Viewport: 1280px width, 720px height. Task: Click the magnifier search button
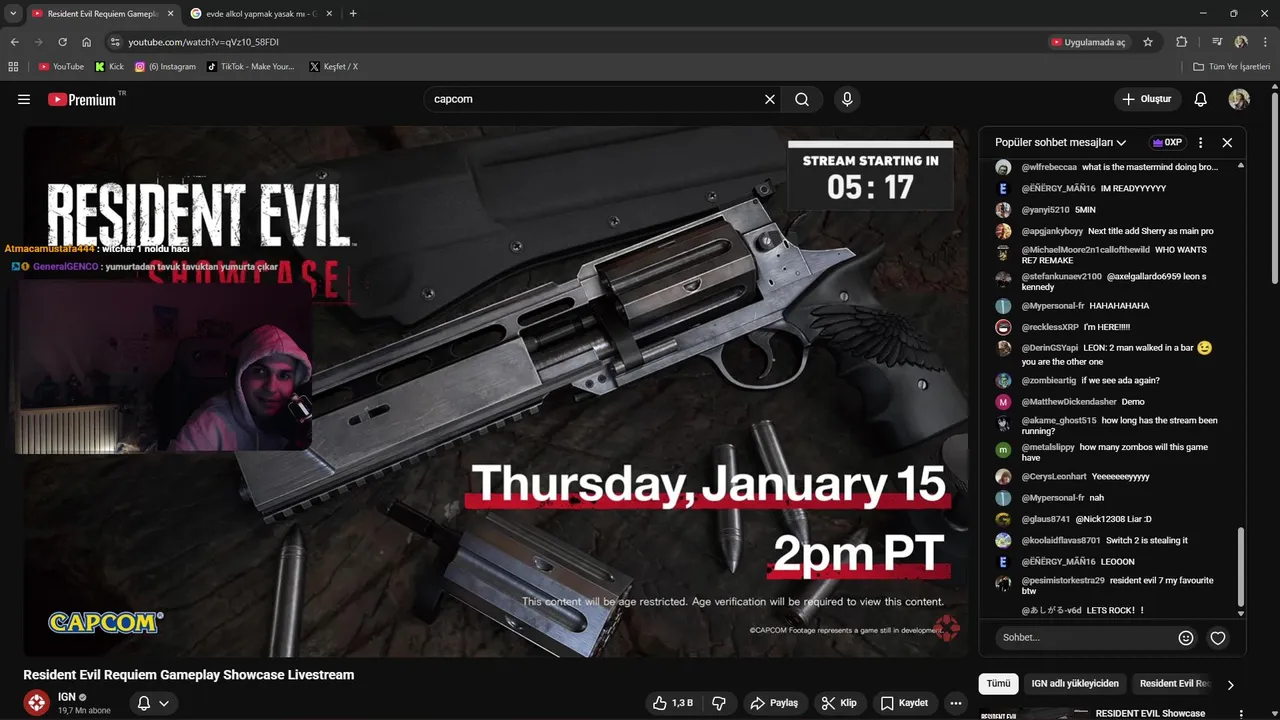[802, 99]
